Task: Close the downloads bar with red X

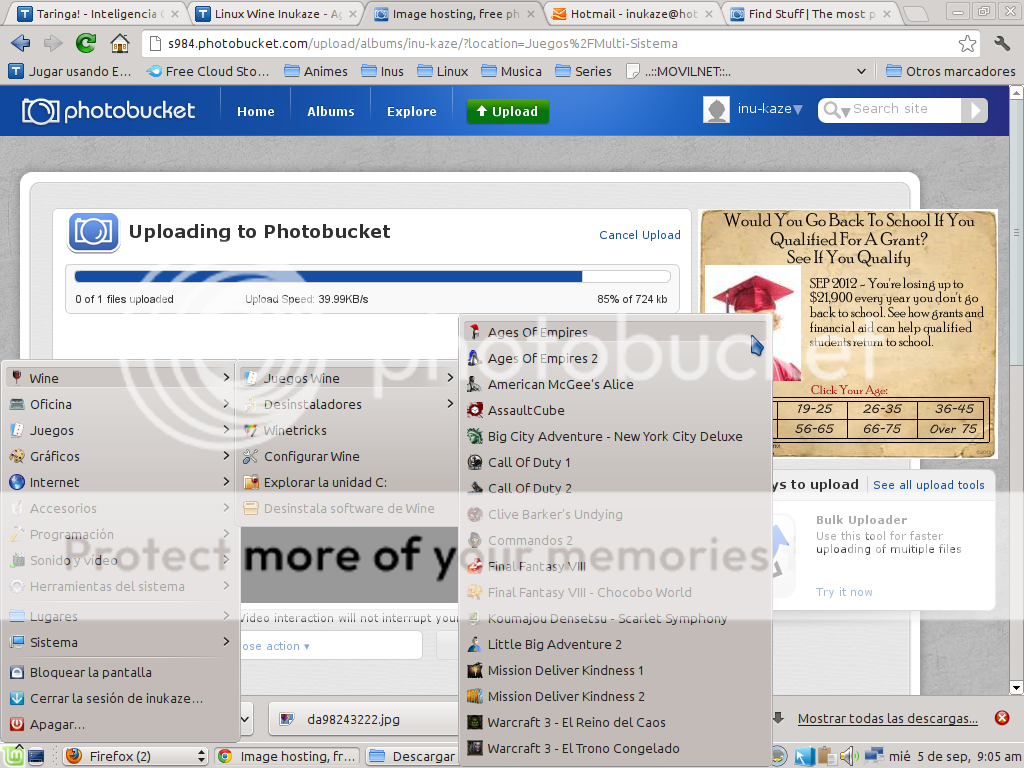Action: 1002,718
